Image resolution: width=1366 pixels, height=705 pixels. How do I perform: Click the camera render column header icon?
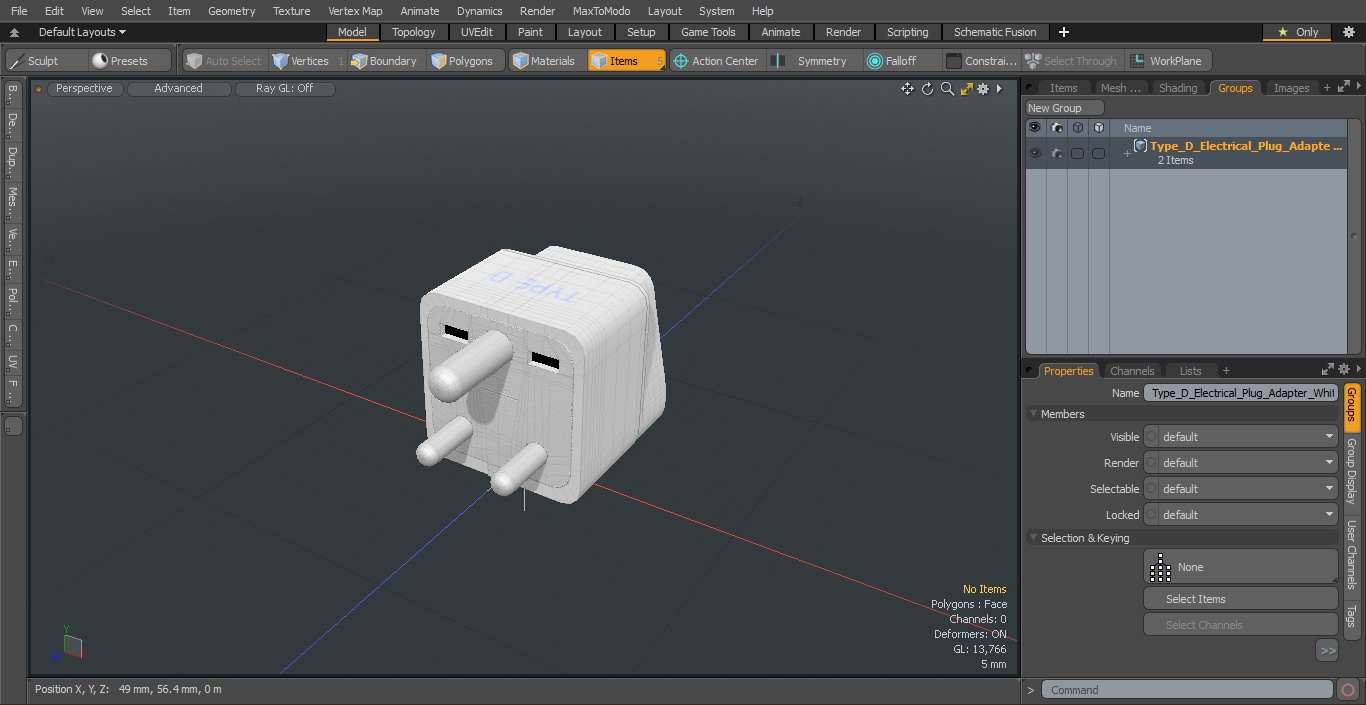[1056, 128]
